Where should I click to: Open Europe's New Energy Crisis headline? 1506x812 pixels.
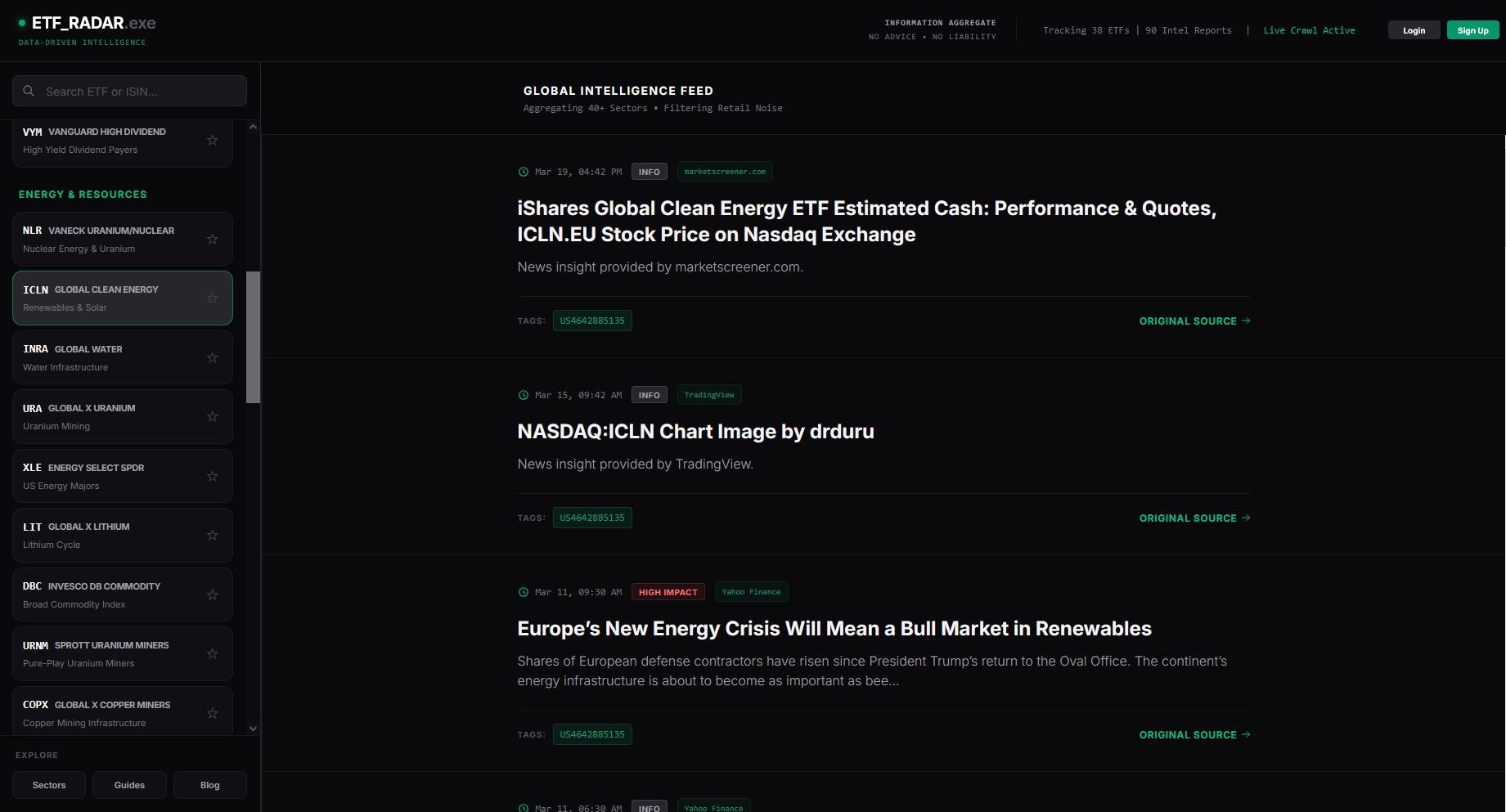834,629
